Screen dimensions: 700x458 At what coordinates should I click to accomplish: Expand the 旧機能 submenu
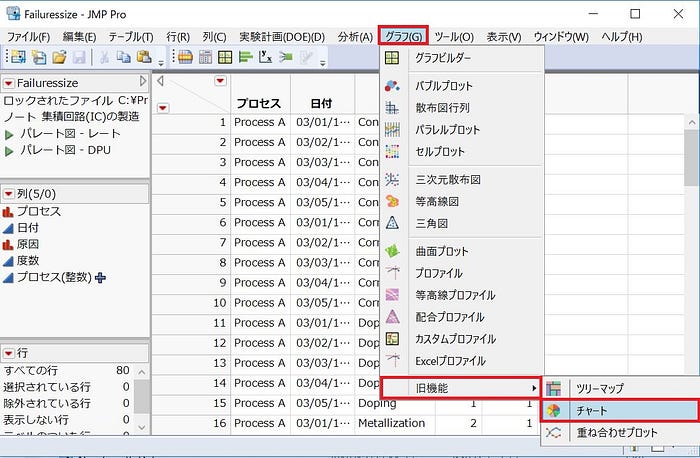[x=461, y=388]
